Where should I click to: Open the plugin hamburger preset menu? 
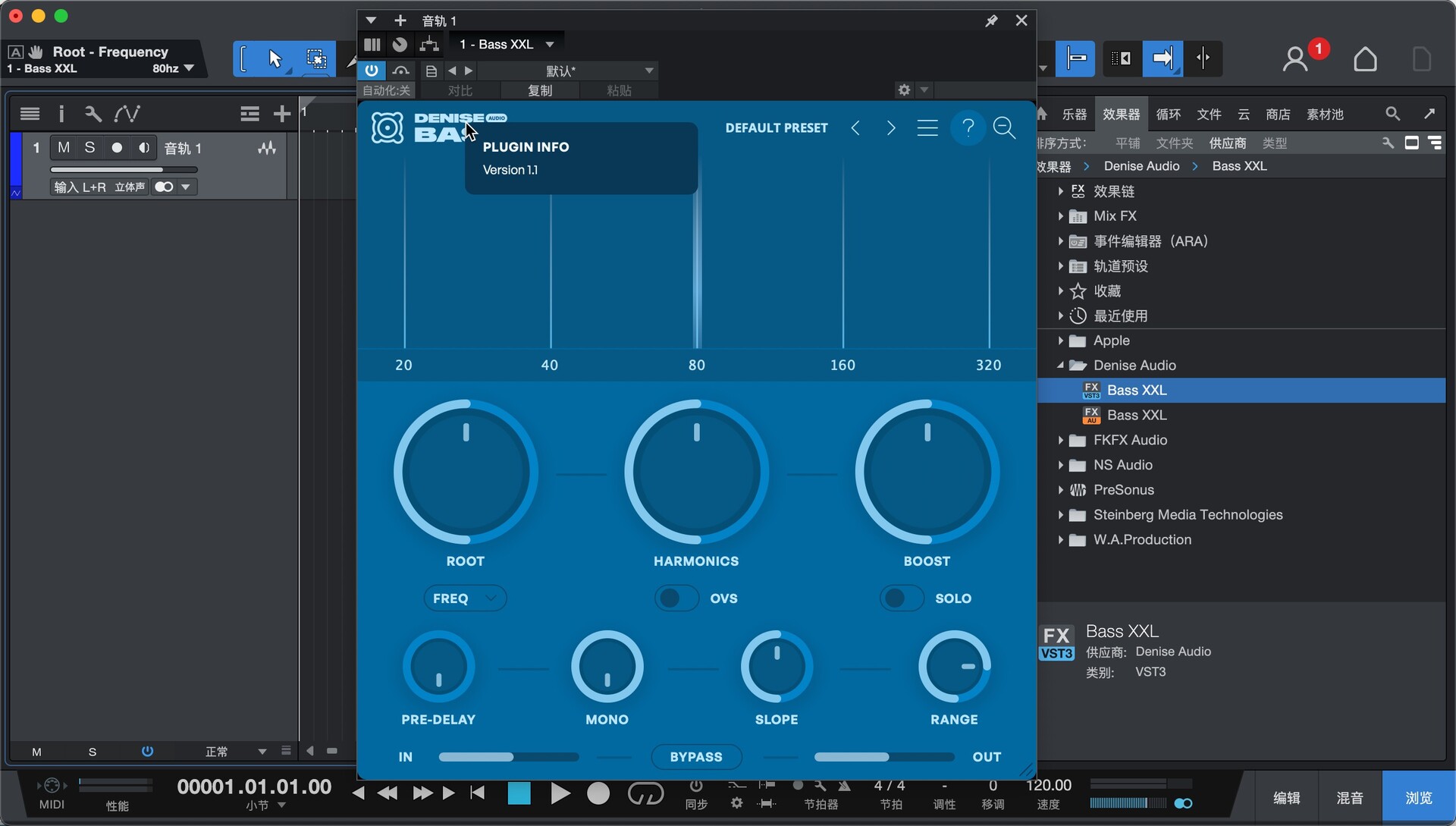pos(927,127)
